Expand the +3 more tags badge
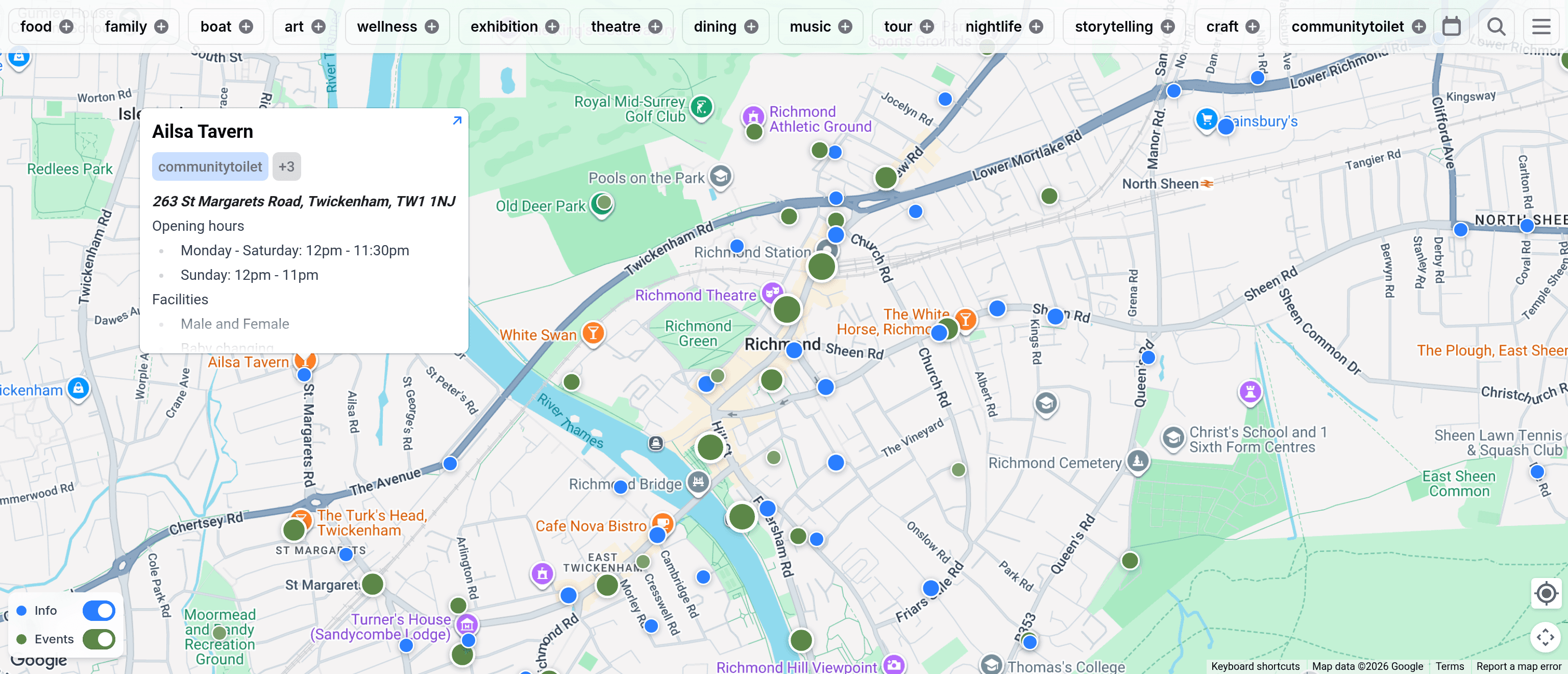 [x=287, y=166]
